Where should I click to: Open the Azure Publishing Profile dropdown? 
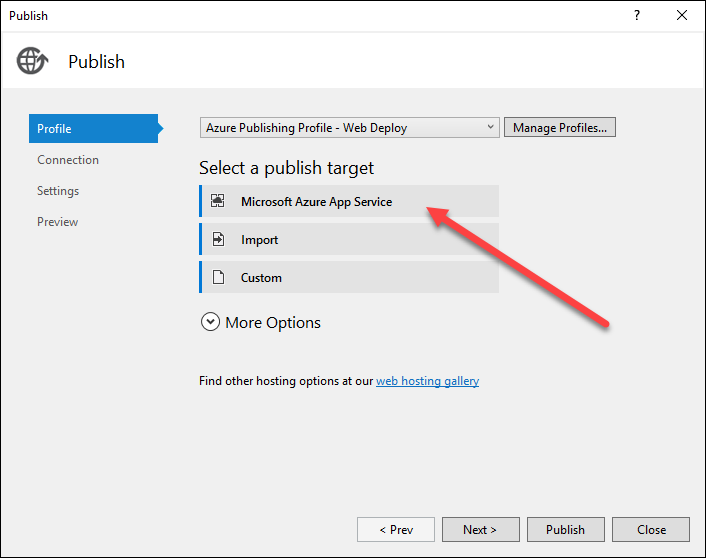tap(349, 127)
